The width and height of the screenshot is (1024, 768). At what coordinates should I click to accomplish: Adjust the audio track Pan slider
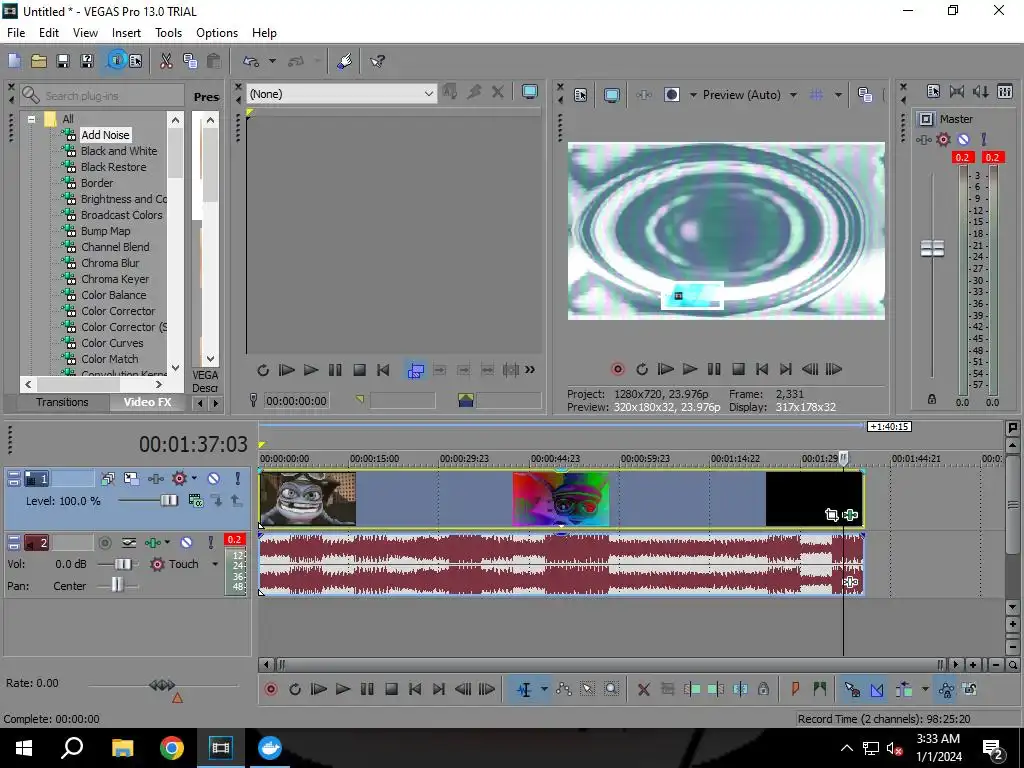pyautogui.click(x=117, y=585)
